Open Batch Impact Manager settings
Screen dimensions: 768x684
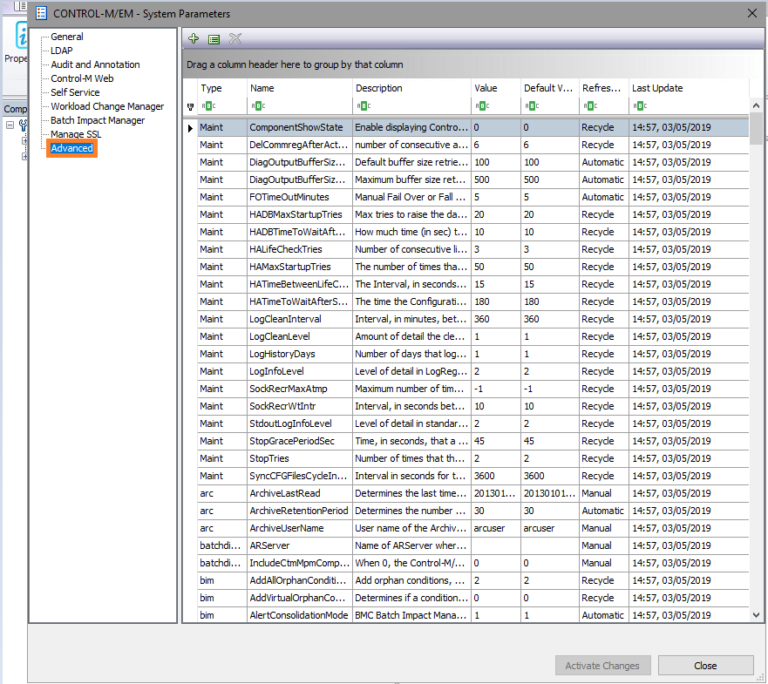click(x=98, y=120)
